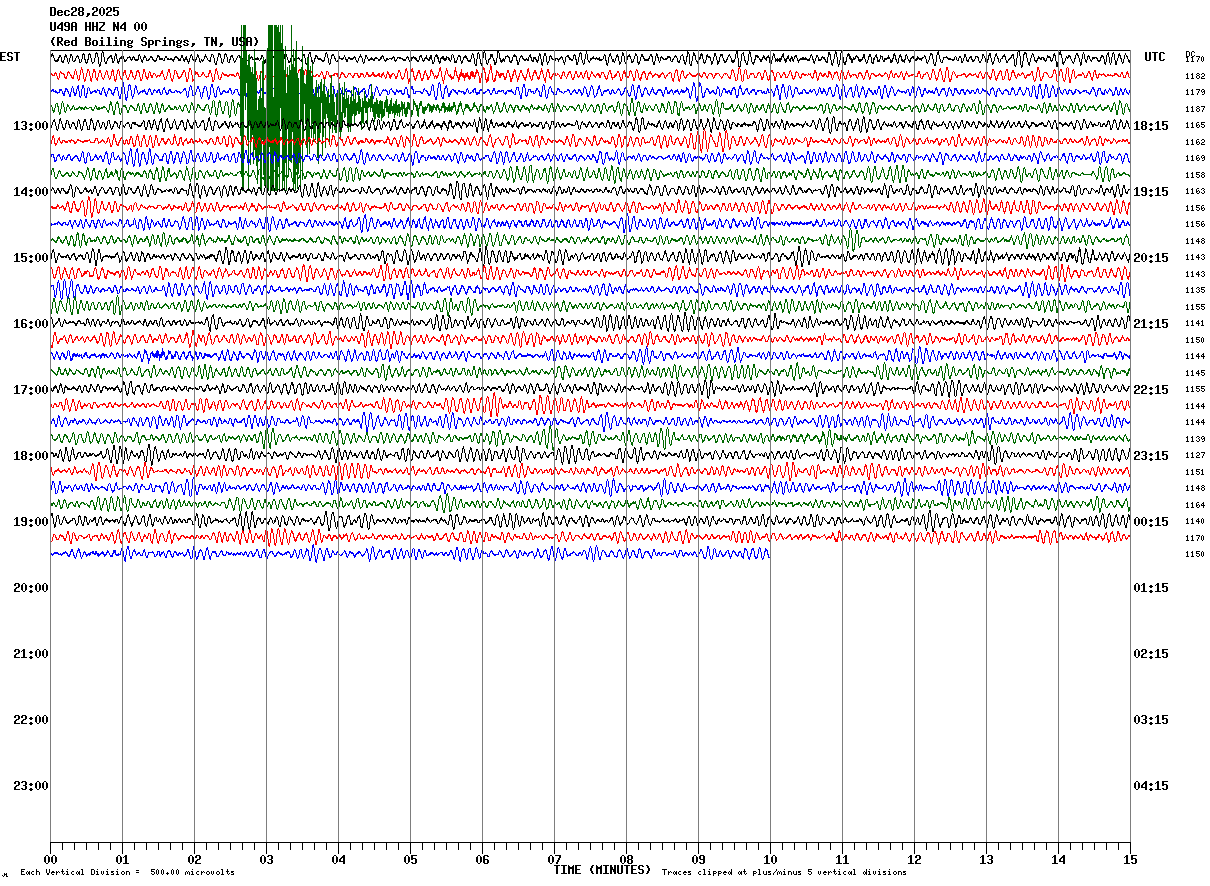Click the UTC timezone label
1210x886 pixels.
[x=1155, y=57]
